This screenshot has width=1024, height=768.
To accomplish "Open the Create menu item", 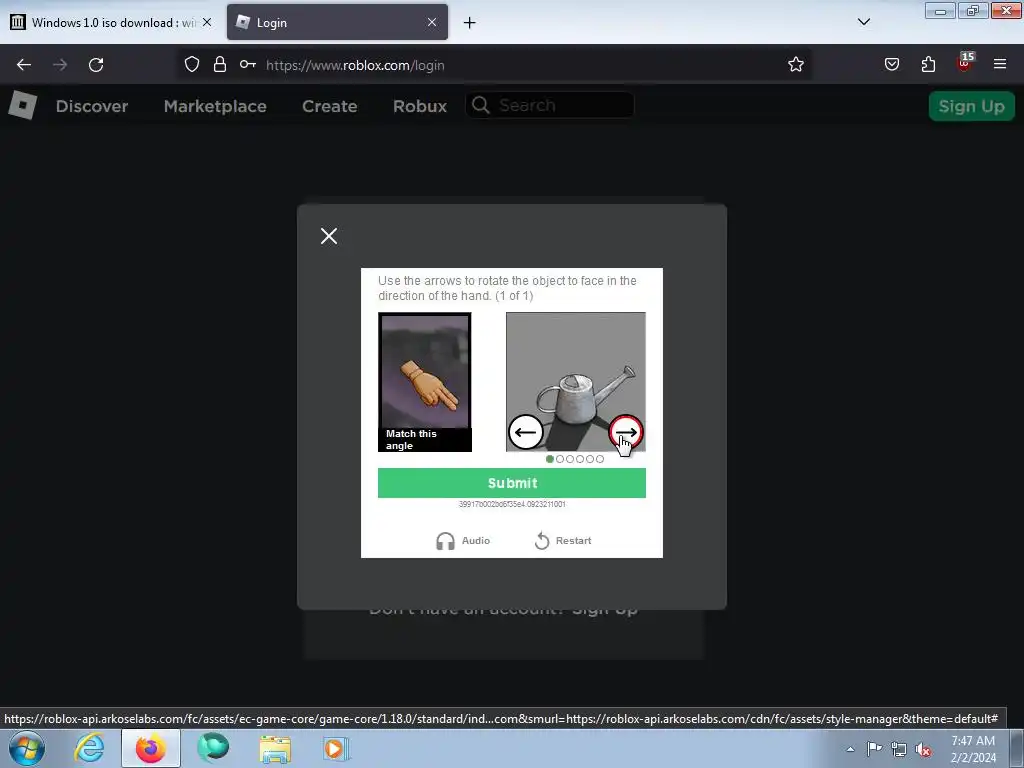I will (329, 106).
